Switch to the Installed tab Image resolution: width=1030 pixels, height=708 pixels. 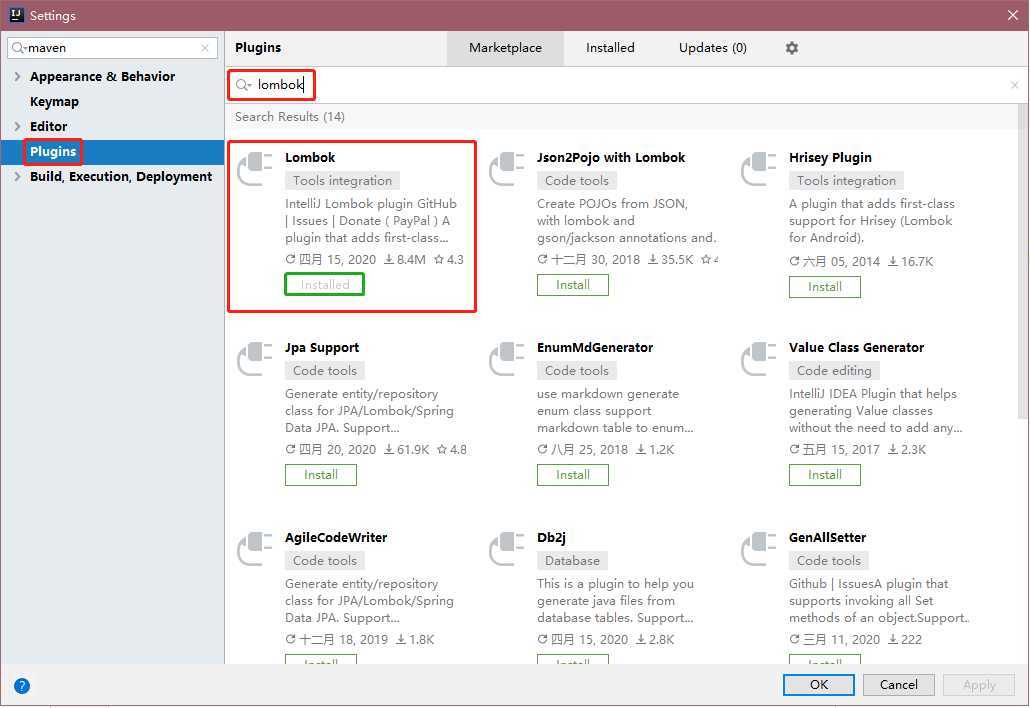(610, 48)
